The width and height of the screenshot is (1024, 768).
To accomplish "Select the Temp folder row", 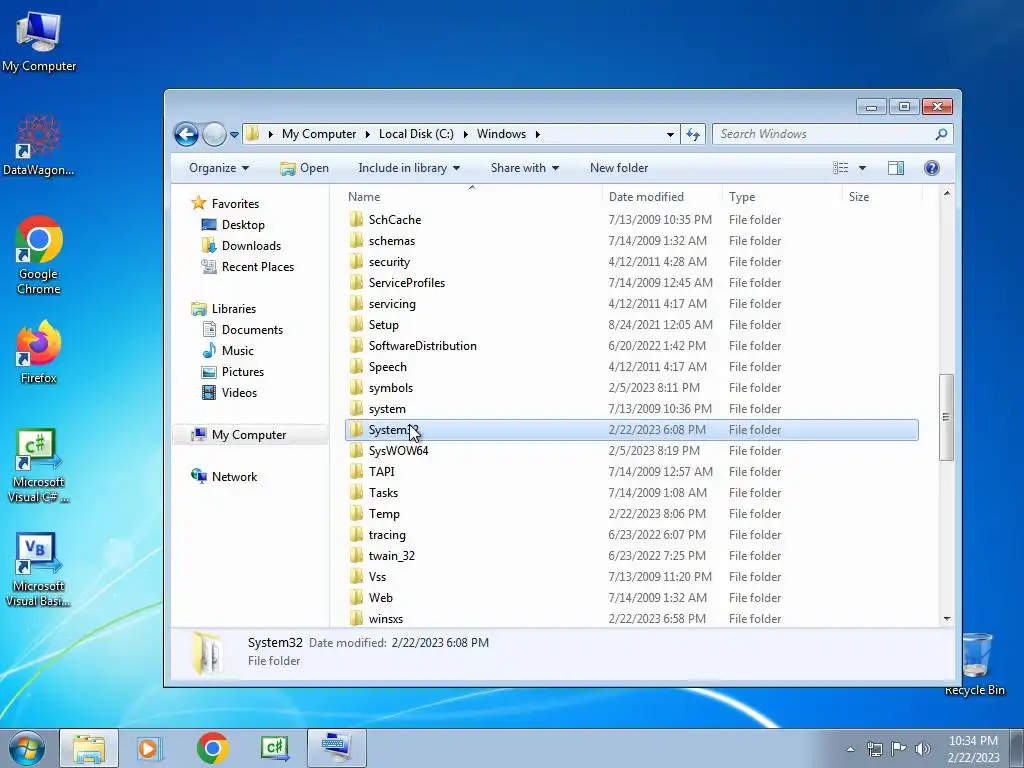I will click(632, 514).
